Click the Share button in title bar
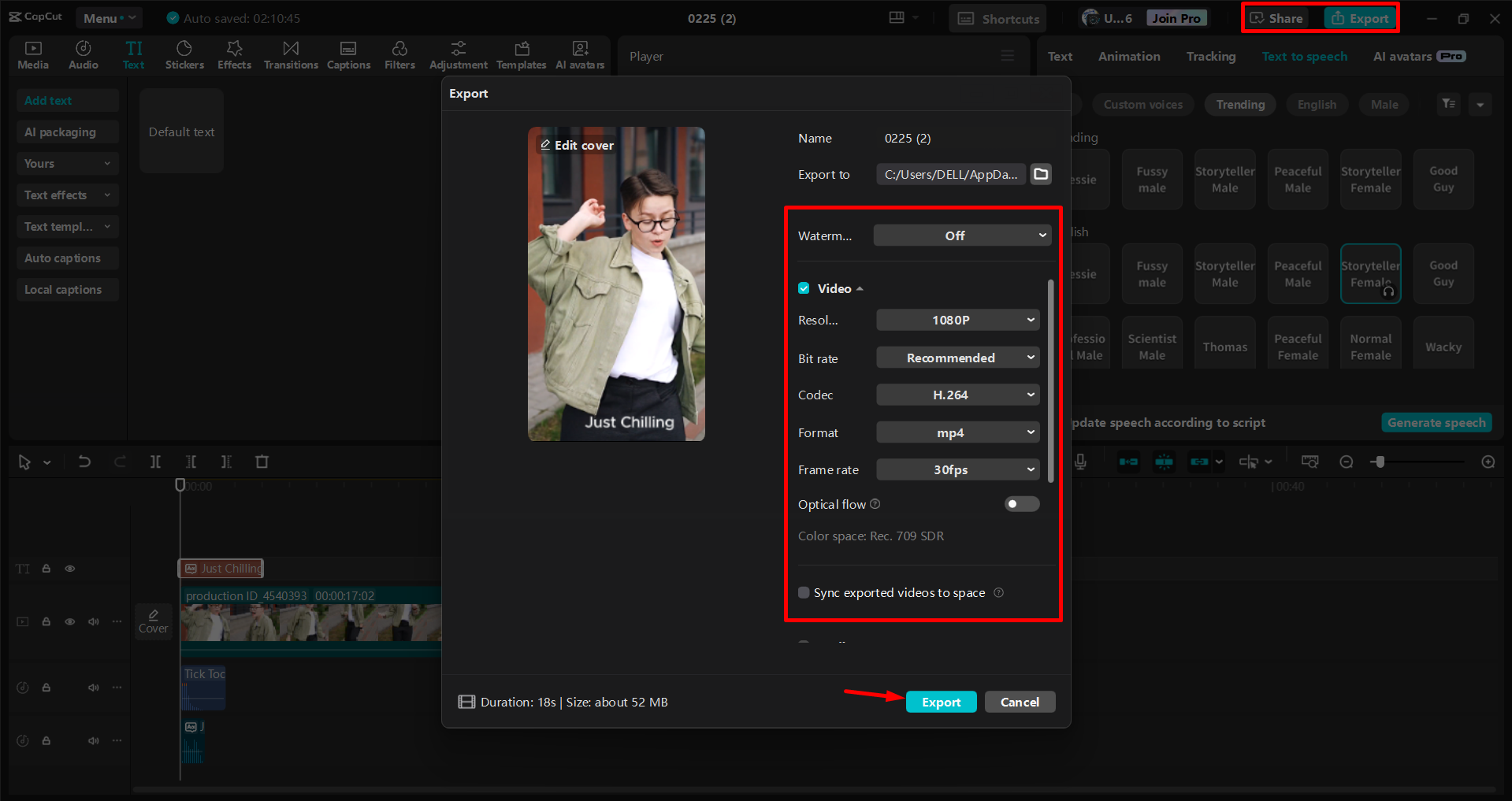This screenshot has width=1512, height=801. pos(1276,18)
